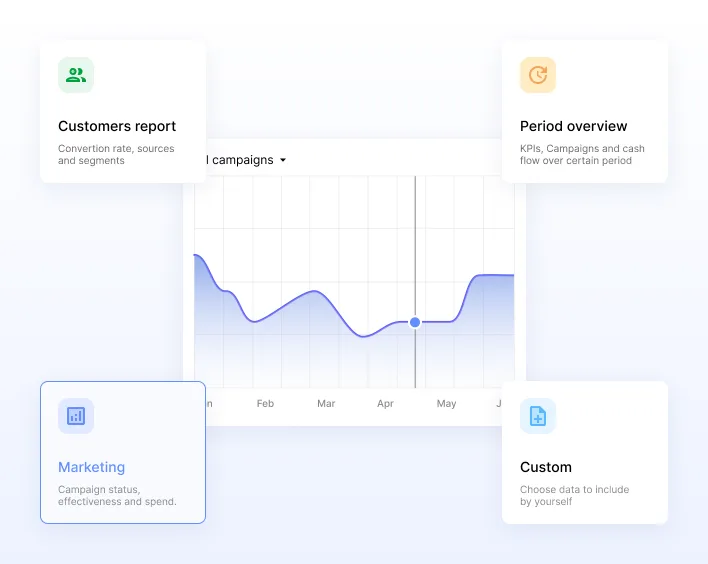This screenshot has height=564, width=708.
Task: Select the Customers report title
Action: point(117,126)
